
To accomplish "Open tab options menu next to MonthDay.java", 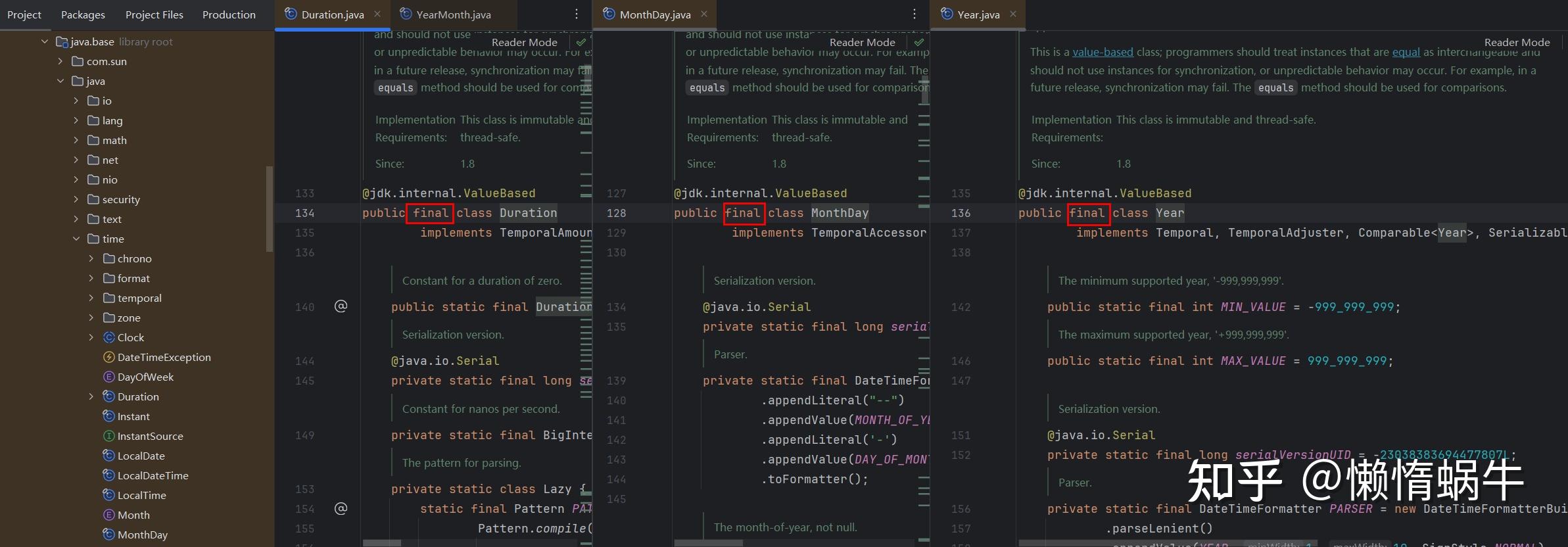I will (914, 14).
